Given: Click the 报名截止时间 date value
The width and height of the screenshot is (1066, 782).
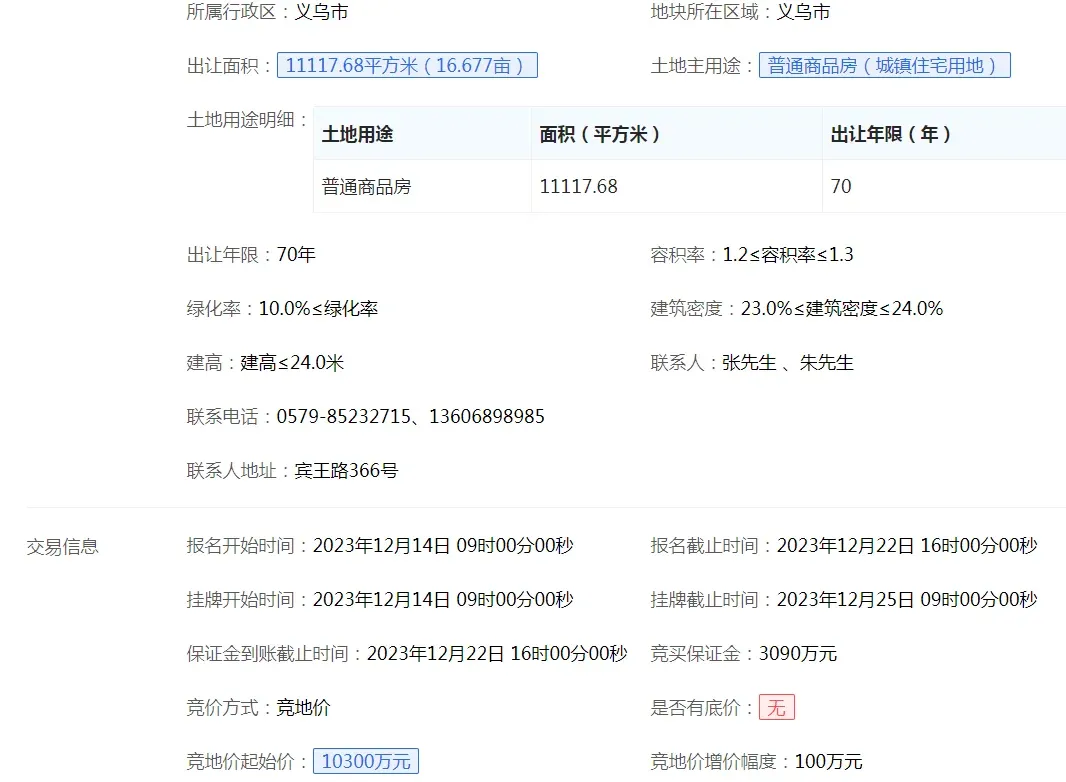Looking at the screenshot, I should (906, 546).
